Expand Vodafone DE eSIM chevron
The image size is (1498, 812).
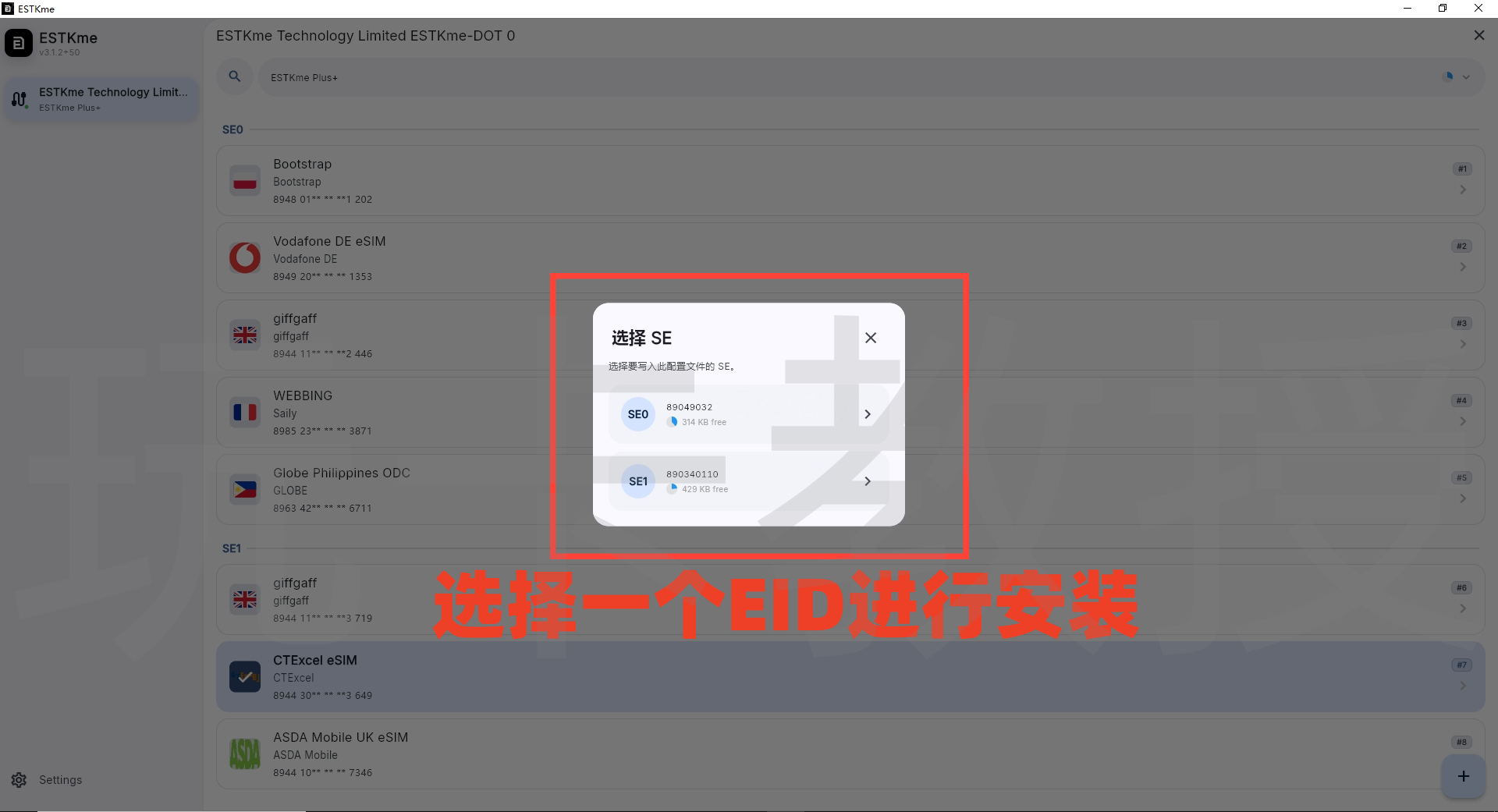pyautogui.click(x=1462, y=267)
